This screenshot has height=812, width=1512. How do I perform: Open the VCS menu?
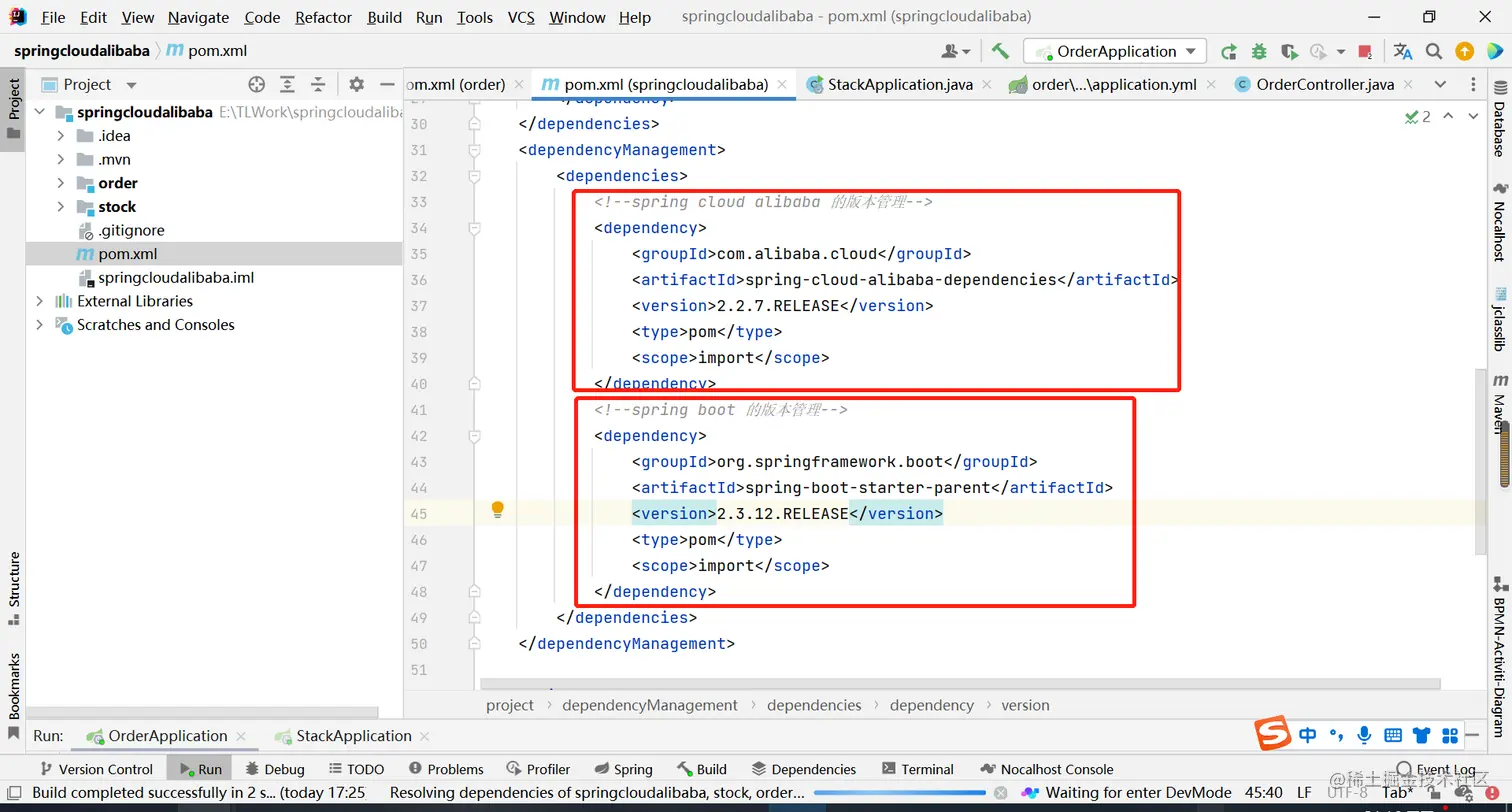[x=521, y=17]
